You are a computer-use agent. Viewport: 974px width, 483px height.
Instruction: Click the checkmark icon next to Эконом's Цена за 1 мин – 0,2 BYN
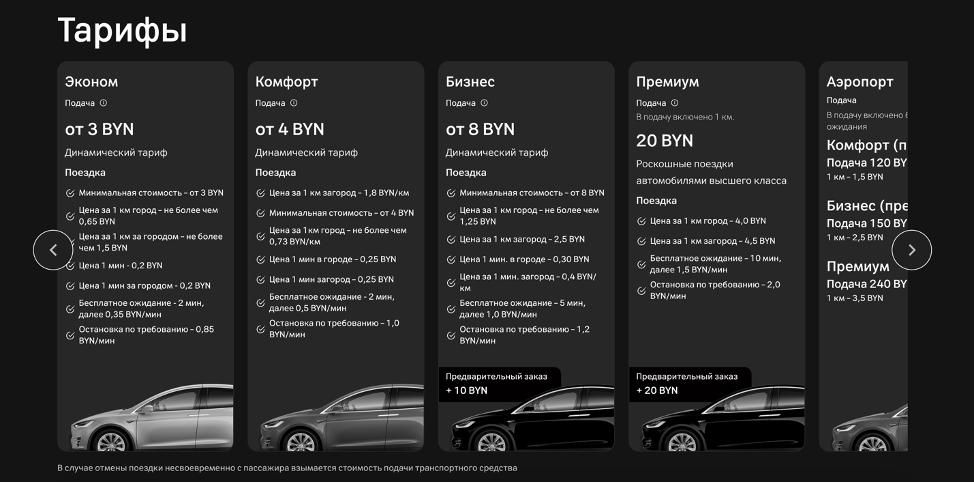[x=70, y=265]
